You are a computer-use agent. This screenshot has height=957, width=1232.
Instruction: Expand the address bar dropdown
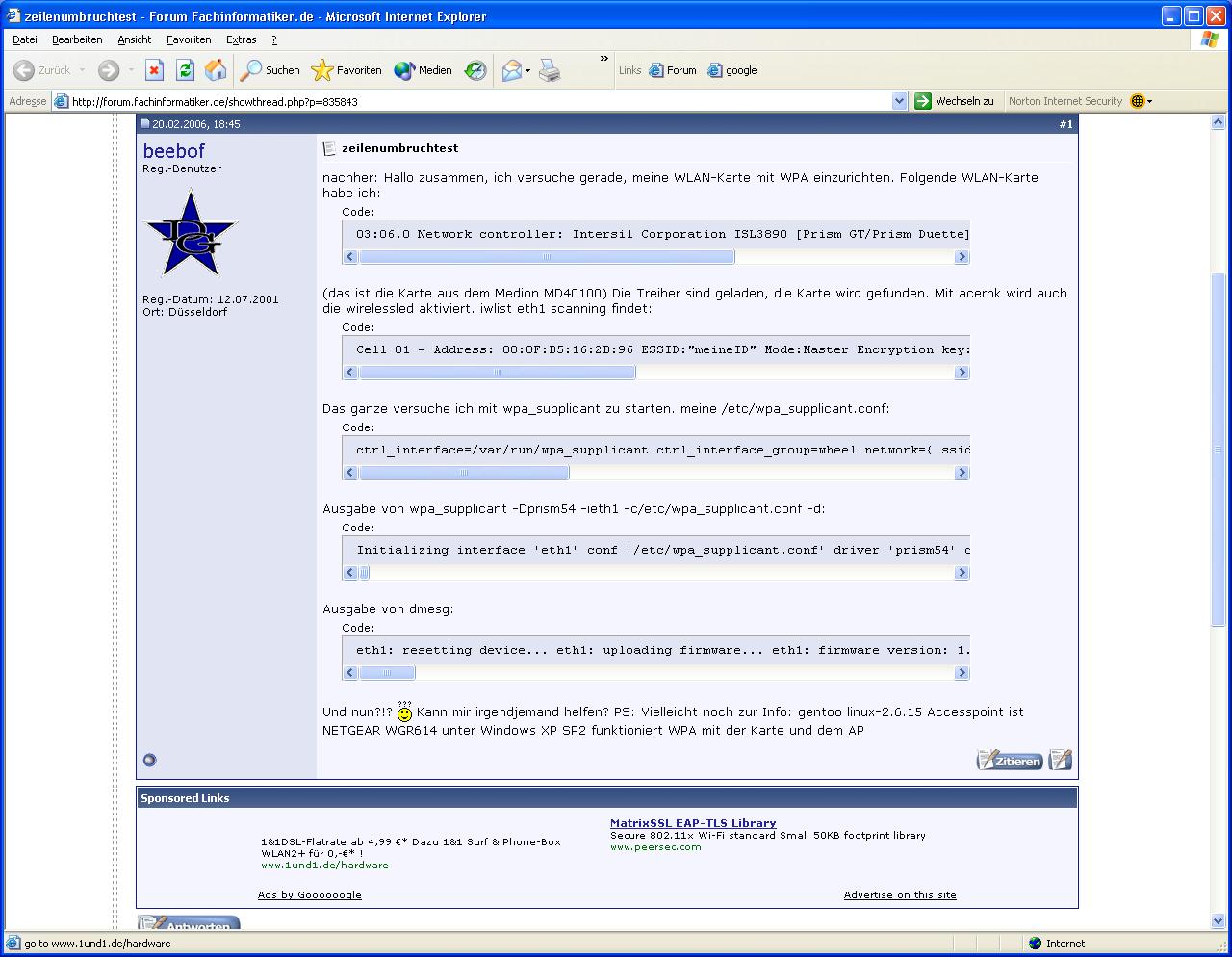point(900,101)
